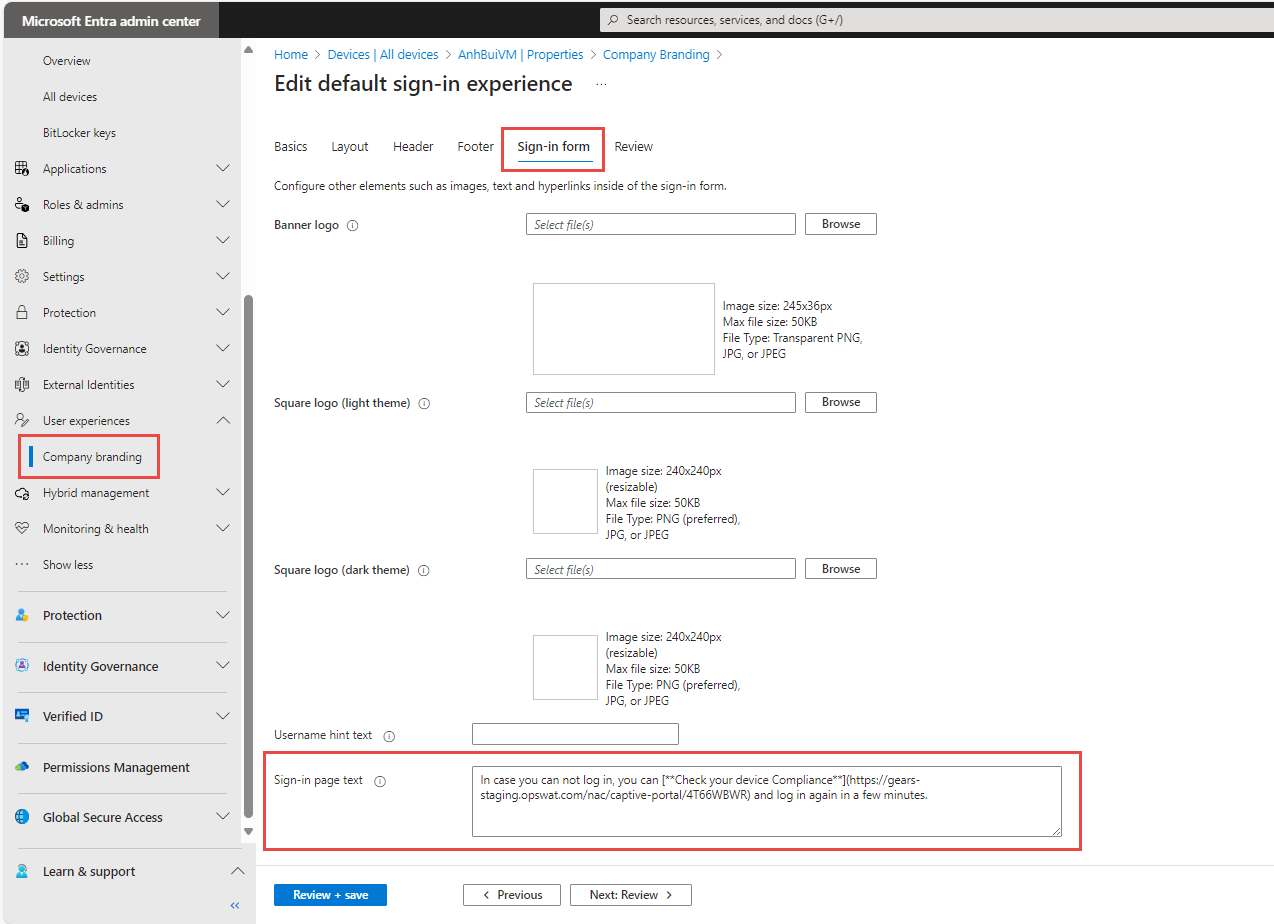
Task: Open the ellipsis menu beside page title
Action: click(601, 85)
